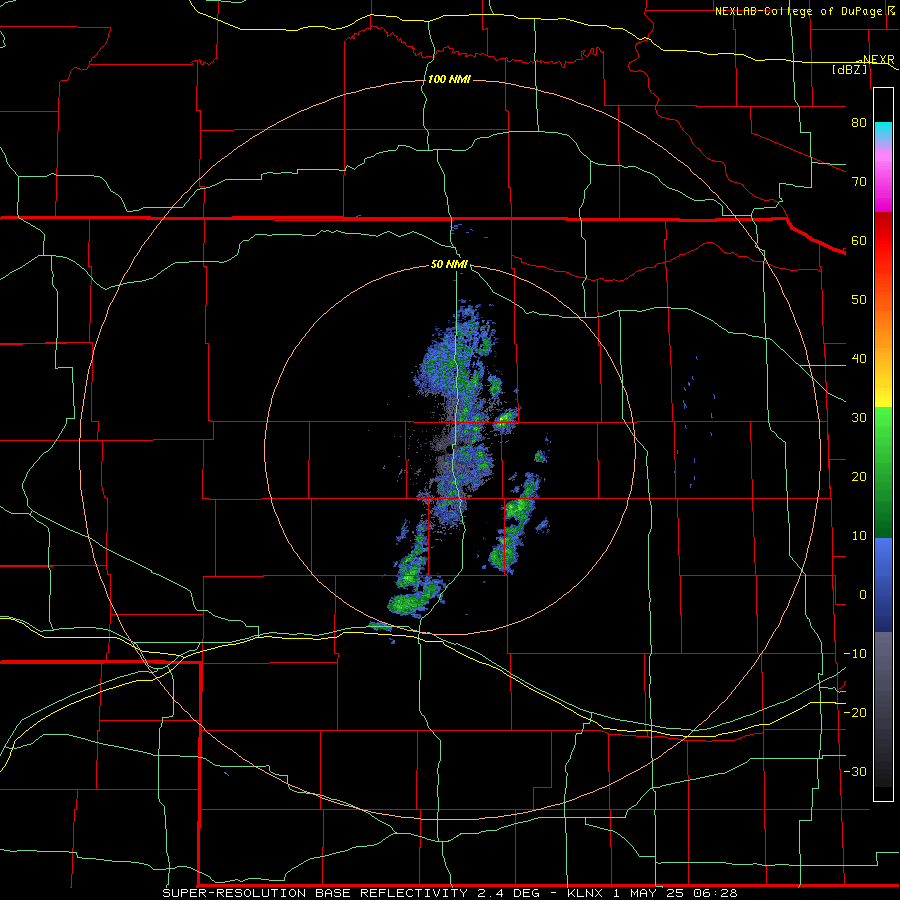This screenshot has height=900, width=900.
Task: Click the Super-Resolution Base Reflectivity caption
Action: tap(449, 893)
